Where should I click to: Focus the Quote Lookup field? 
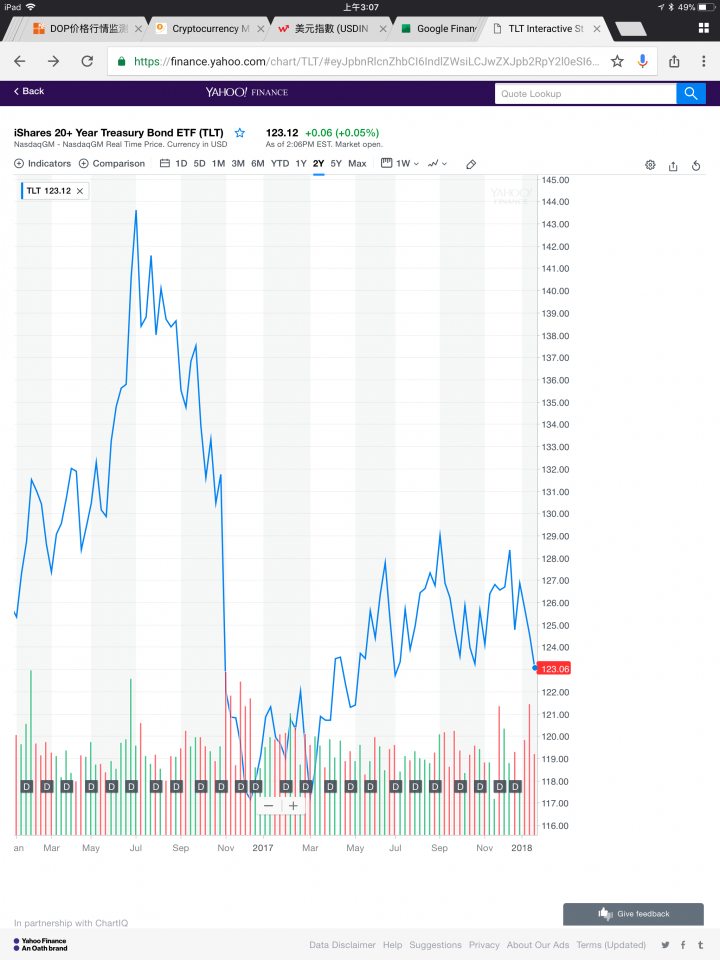point(585,94)
